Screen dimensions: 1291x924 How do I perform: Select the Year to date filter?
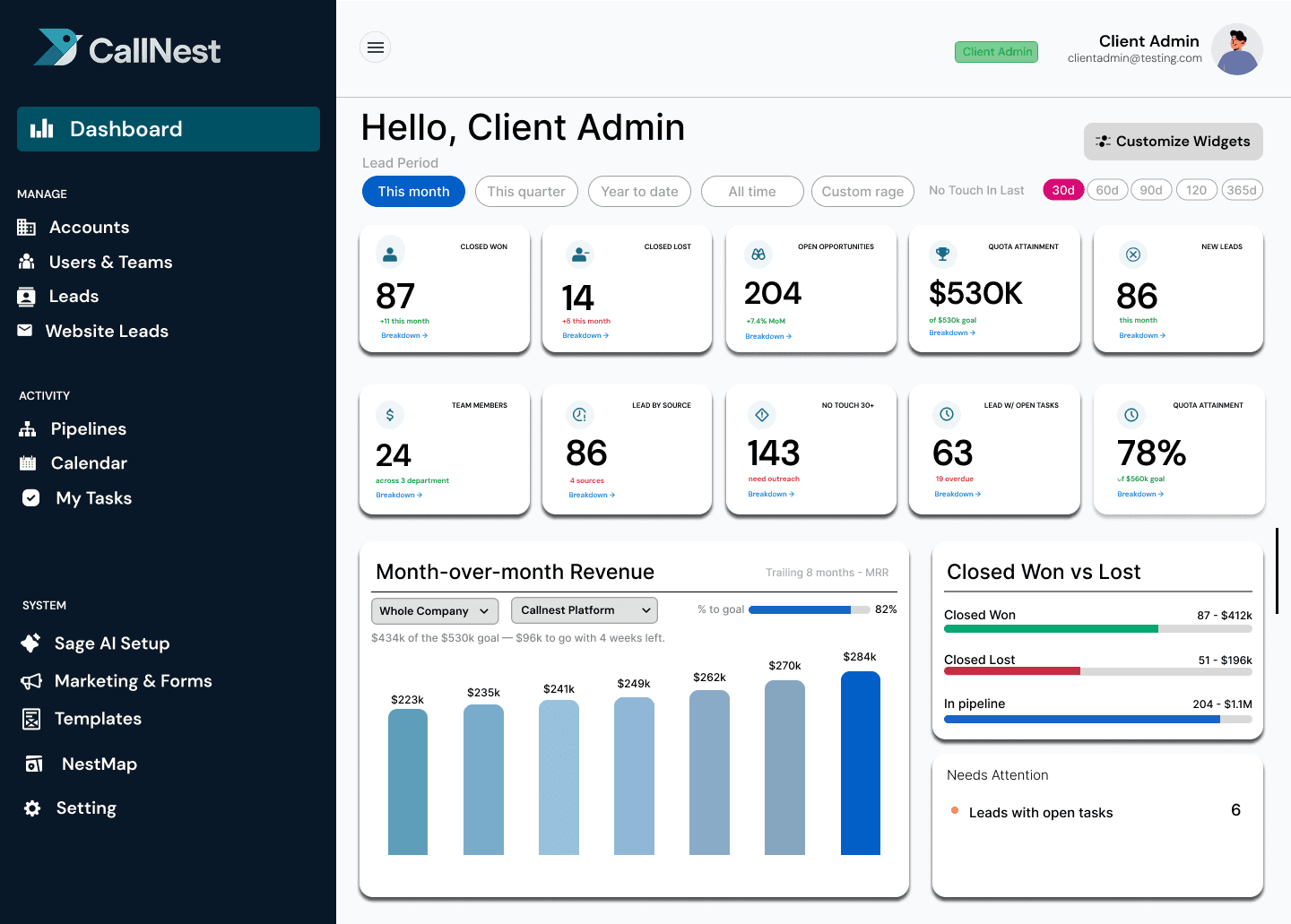(639, 192)
